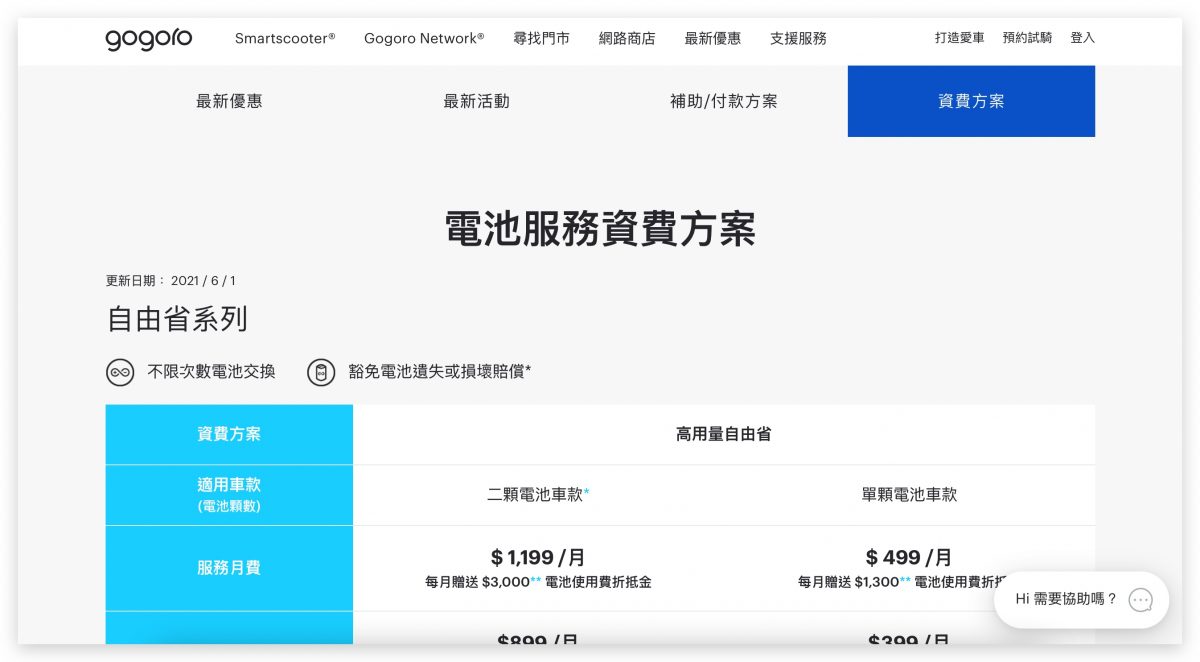Click the 自由省系列 heading

pyautogui.click(x=177, y=319)
